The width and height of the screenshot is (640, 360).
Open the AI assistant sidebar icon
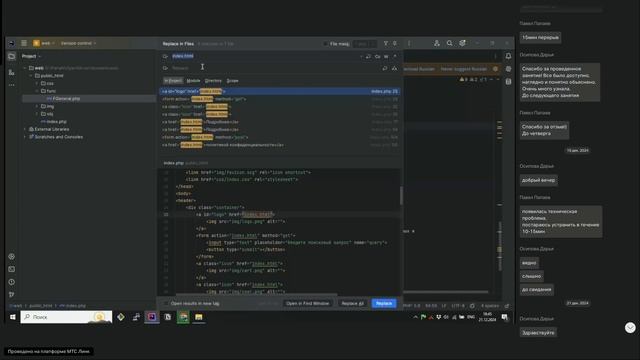click(508, 69)
